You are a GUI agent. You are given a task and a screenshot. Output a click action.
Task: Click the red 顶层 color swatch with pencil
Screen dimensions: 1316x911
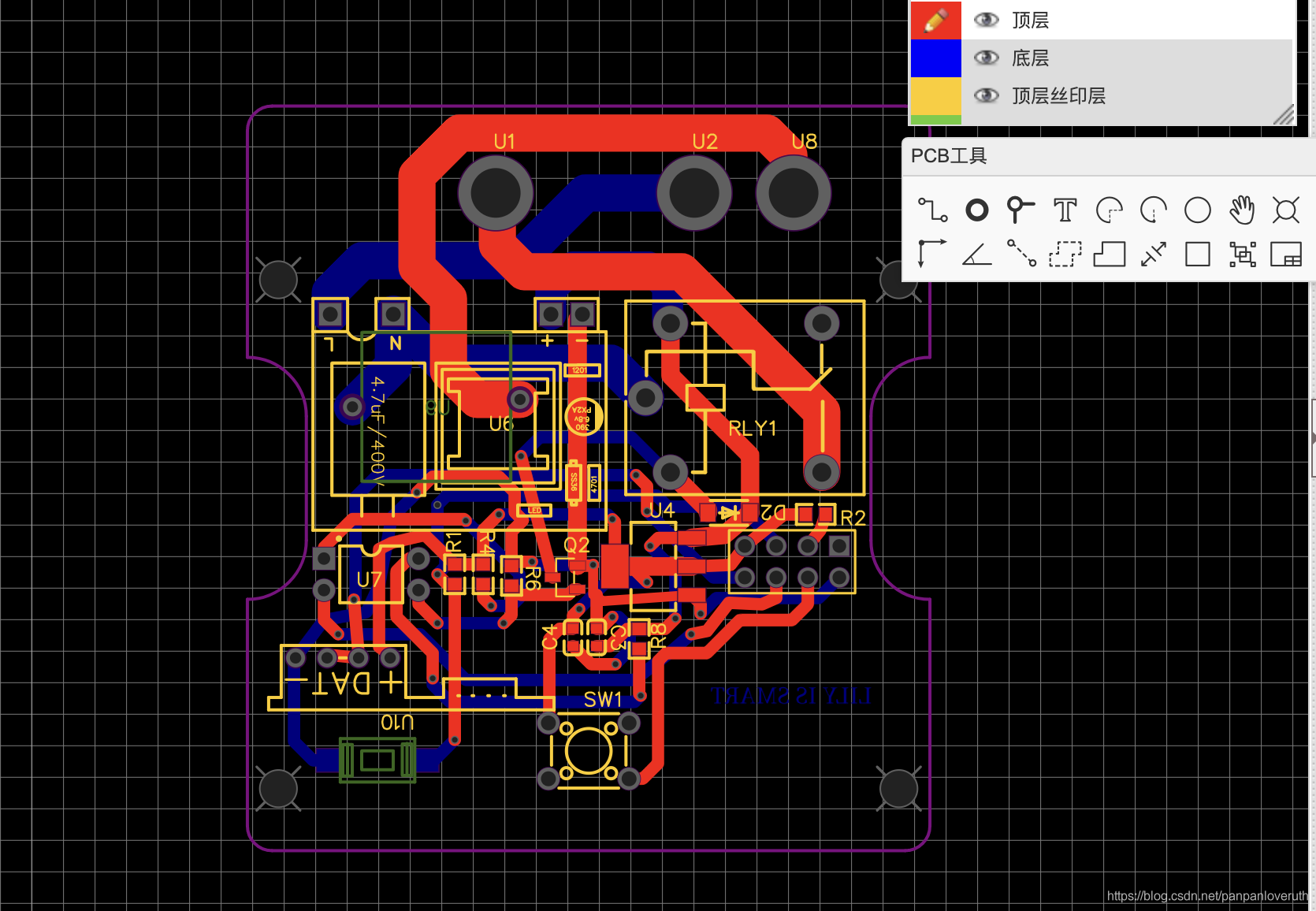pyautogui.click(x=936, y=20)
